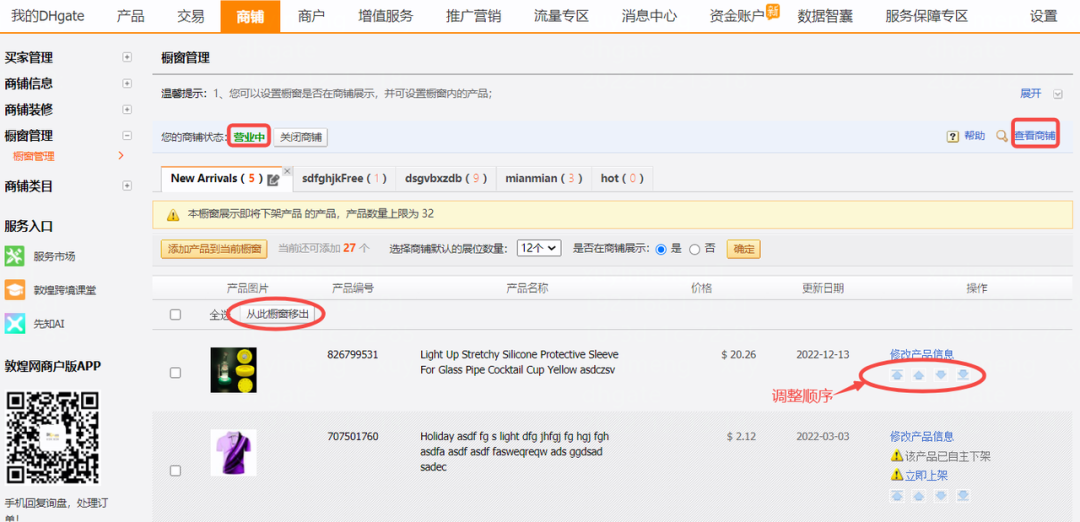Screen dimensions: 1080x522
Task: Click 修改产品信息 for product 707501760
Action: [x=922, y=436]
